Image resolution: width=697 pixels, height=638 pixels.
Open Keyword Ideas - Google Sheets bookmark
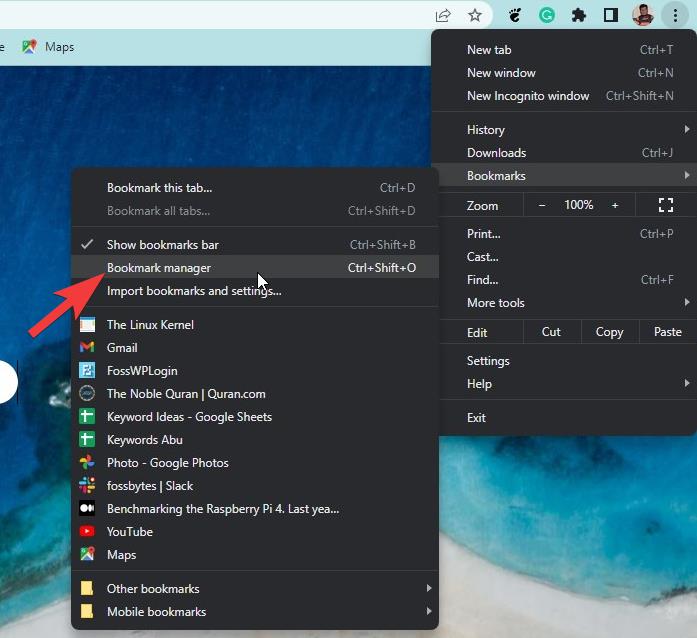click(x=255, y=417)
